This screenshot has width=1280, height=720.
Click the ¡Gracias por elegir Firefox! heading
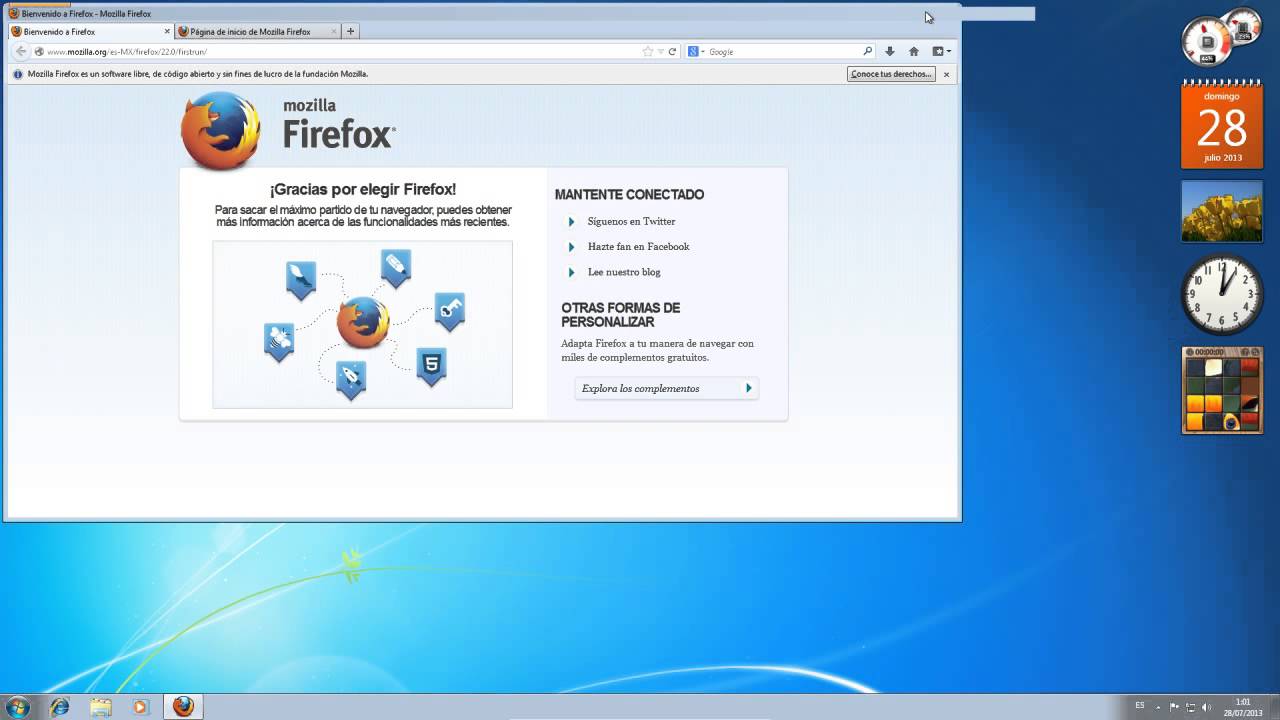click(x=363, y=189)
